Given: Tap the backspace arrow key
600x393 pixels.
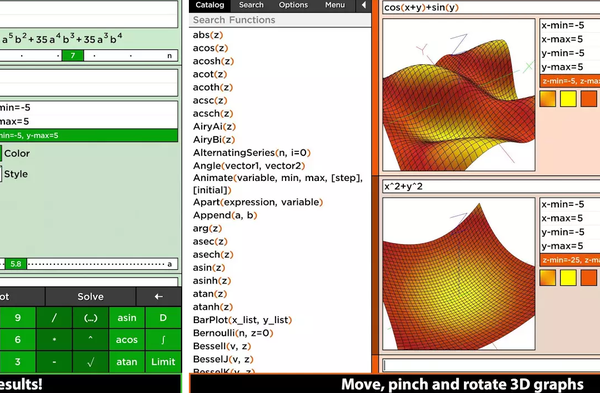Looking at the screenshot, I should 158,297.
